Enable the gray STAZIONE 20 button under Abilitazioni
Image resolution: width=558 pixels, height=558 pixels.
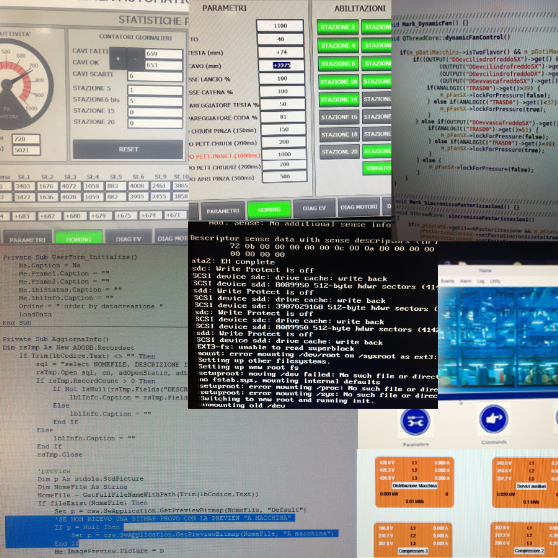(x=339, y=152)
